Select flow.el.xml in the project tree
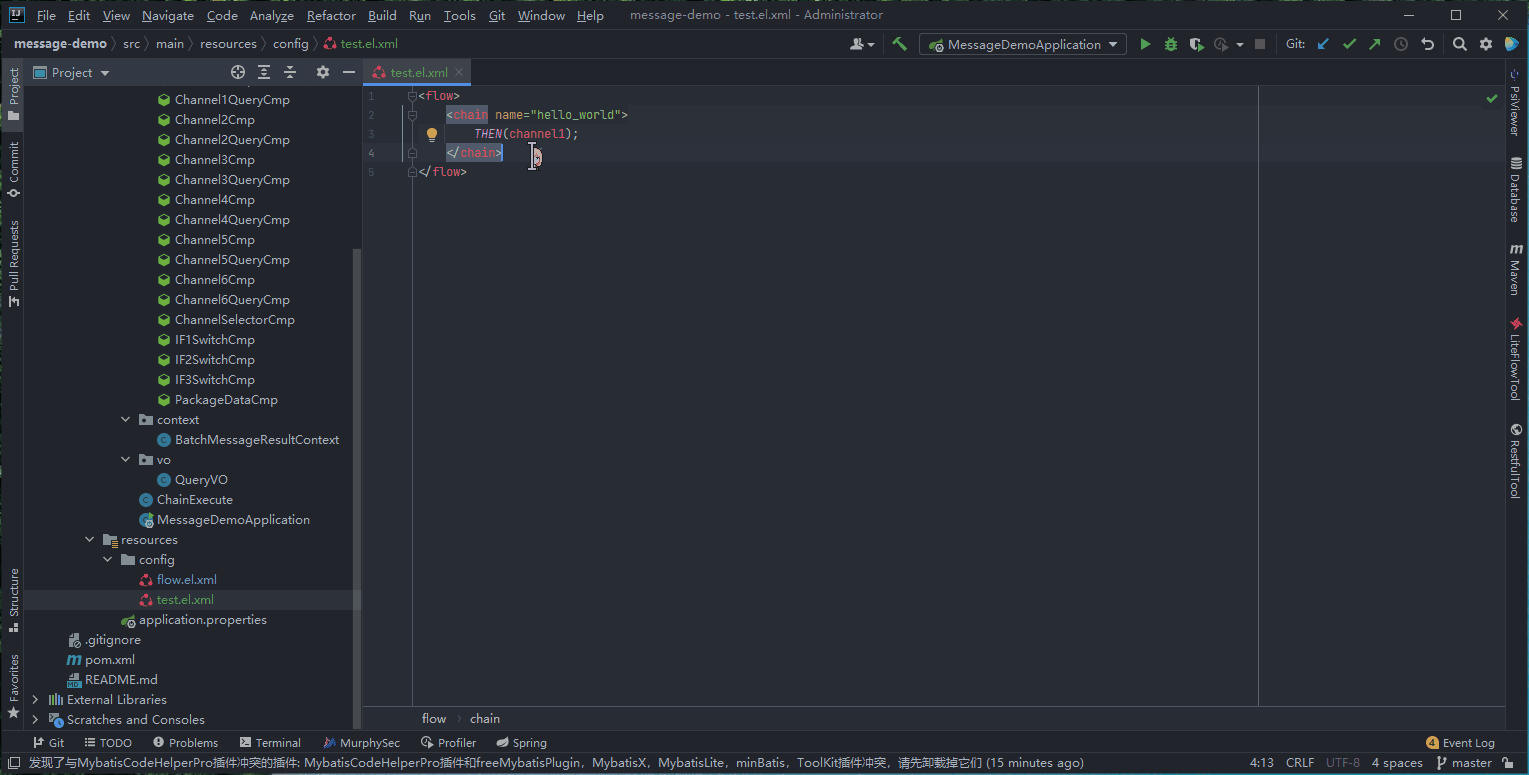 186,580
